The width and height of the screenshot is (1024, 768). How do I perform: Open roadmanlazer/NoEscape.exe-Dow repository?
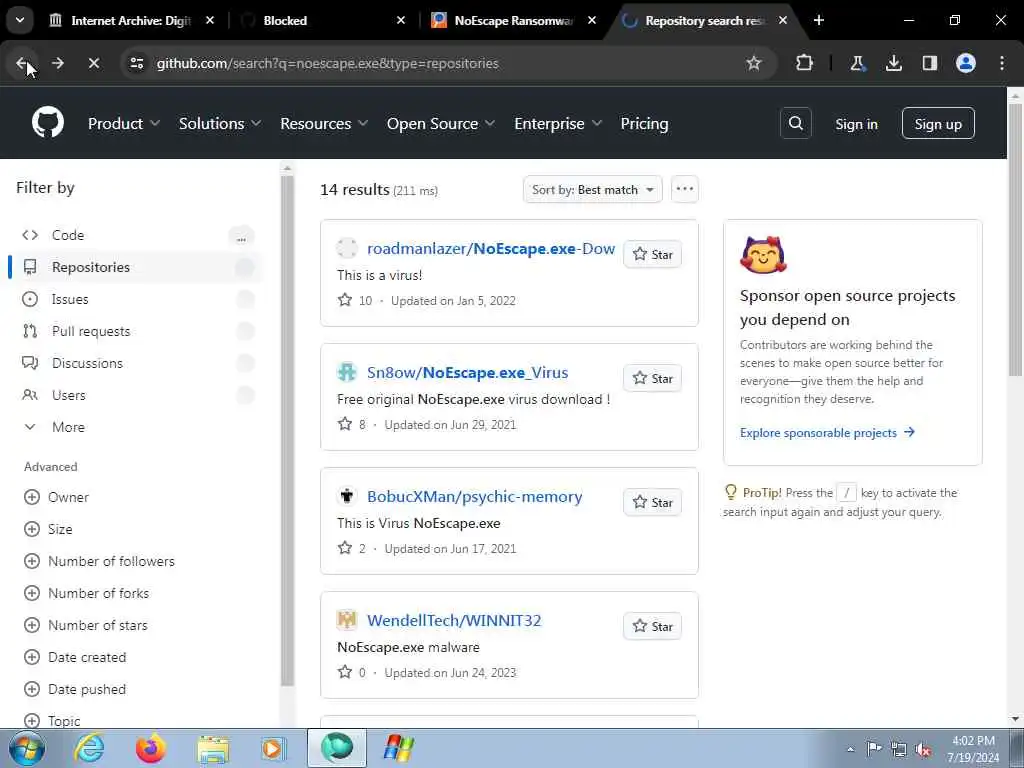click(x=490, y=249)
